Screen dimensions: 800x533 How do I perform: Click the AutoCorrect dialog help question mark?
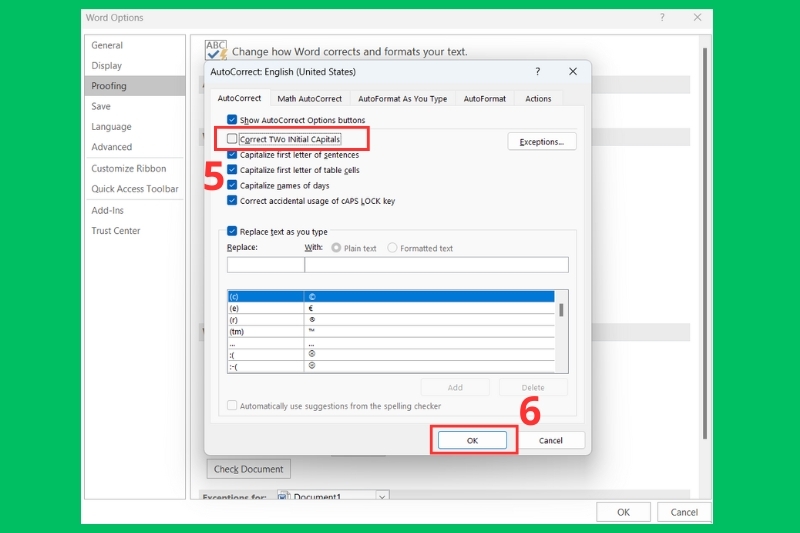pos(537,71)
